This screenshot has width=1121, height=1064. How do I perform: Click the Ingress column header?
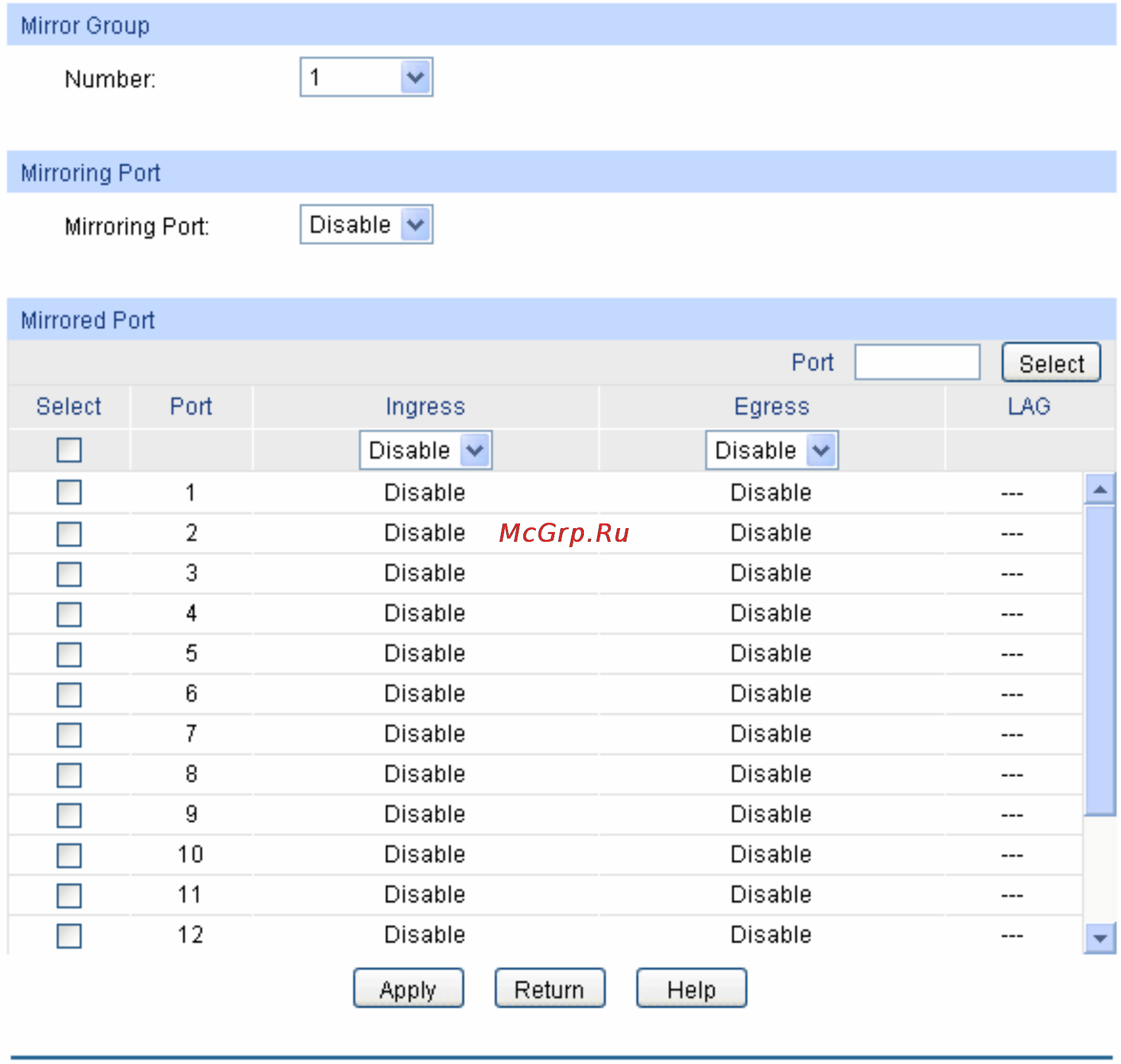(x=425, y=407)
